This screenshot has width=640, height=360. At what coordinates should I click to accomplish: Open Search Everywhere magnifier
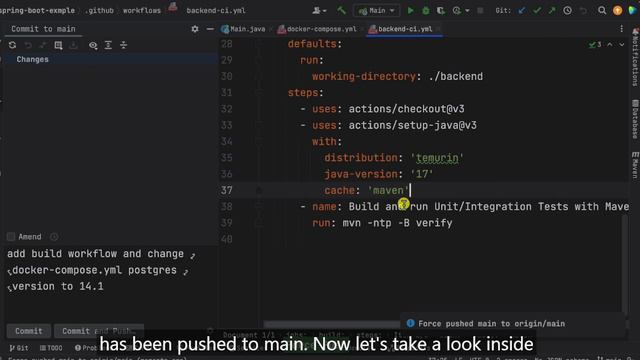point(602,11)
